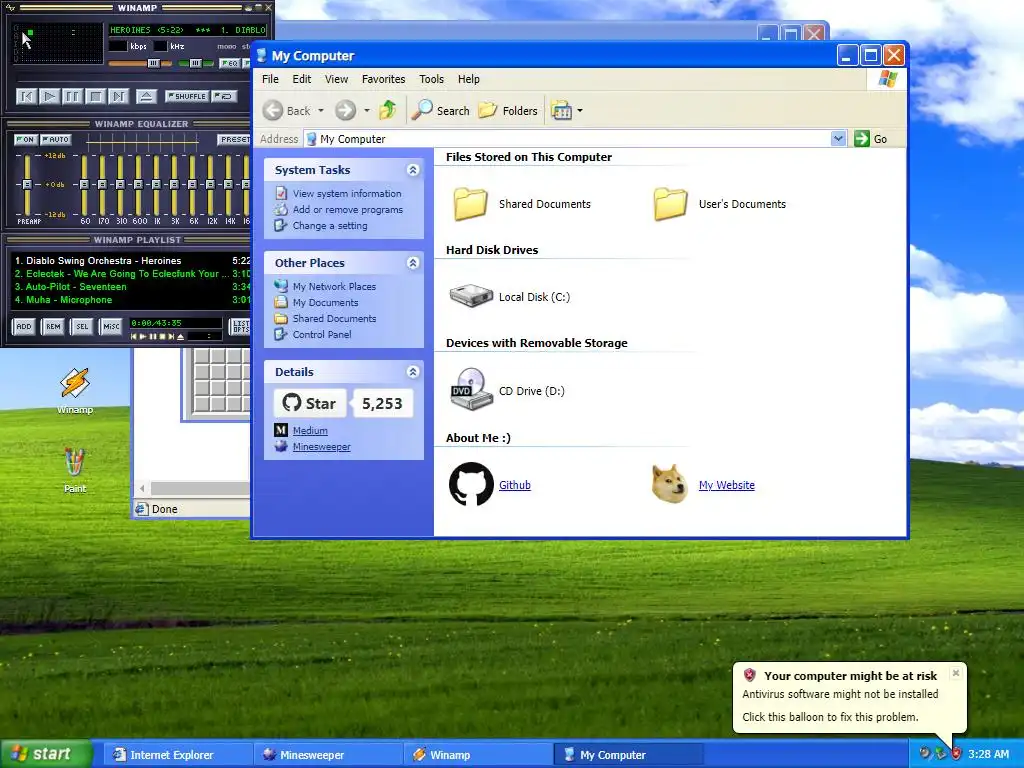The image size is (1024, 768).
Task: Click the playlist SEL button
Action: [x=82, y=327]
